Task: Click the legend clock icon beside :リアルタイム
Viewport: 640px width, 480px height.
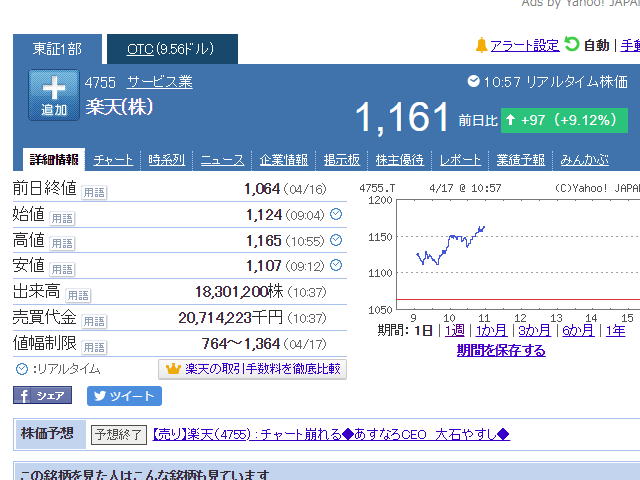Action: (x=22, y=369)
